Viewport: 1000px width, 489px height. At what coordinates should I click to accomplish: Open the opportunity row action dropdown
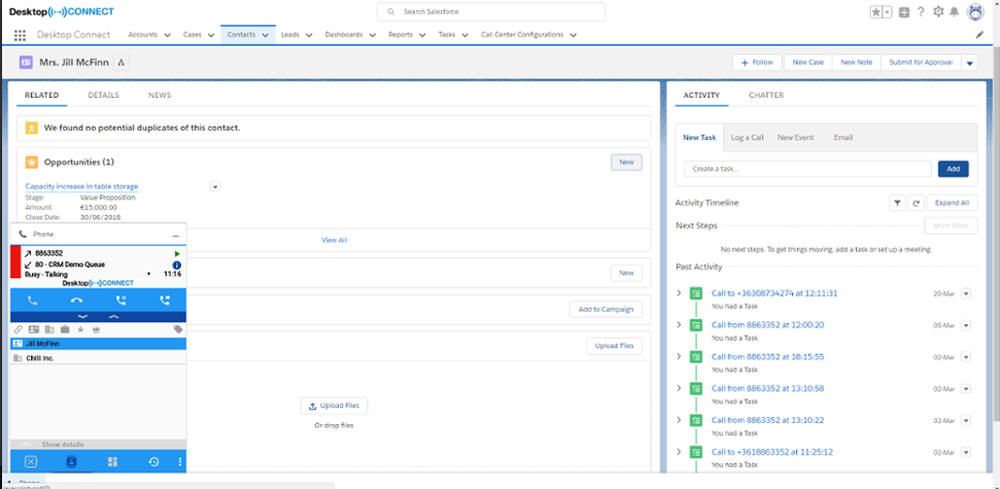click(x=215, y=186)
